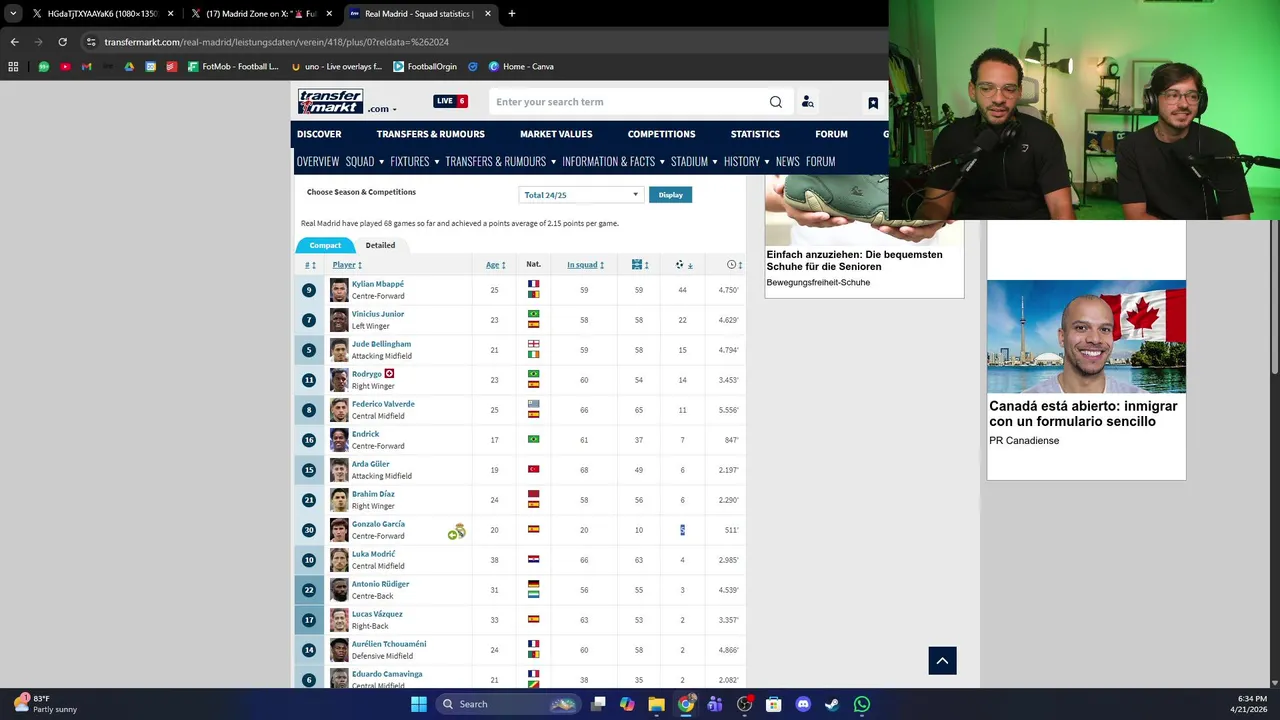
Task: Open Kylian Mbappé player link
Action: tap(378, 284)
